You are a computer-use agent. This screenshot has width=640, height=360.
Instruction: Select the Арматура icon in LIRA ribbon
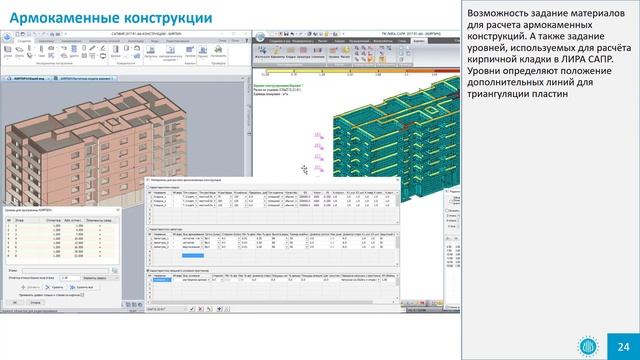click(x=303, y=53)
